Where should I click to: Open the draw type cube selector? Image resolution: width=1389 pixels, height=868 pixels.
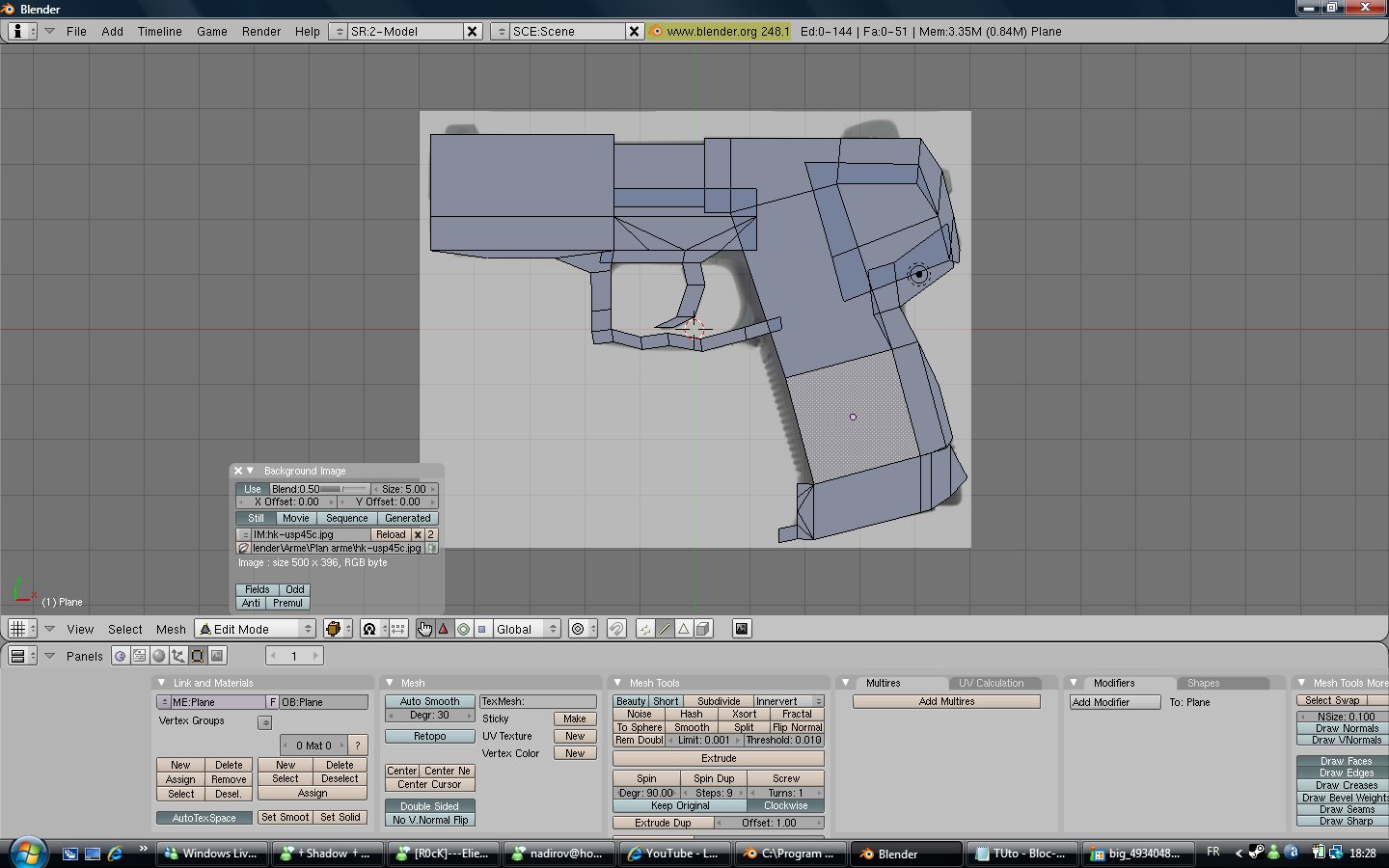[337, 629]
